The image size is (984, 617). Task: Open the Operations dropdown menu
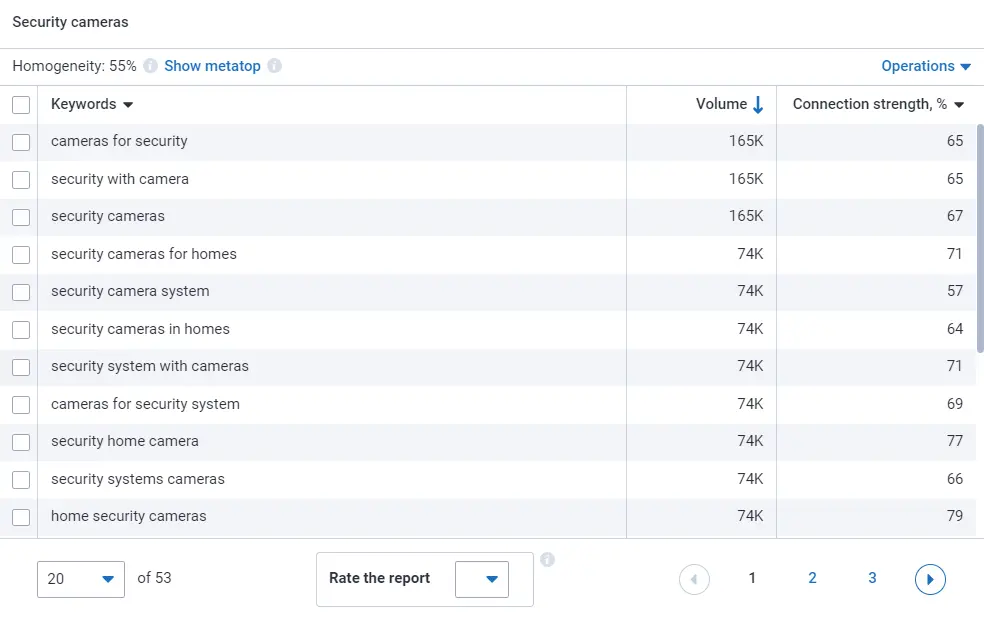coord(926,66)
